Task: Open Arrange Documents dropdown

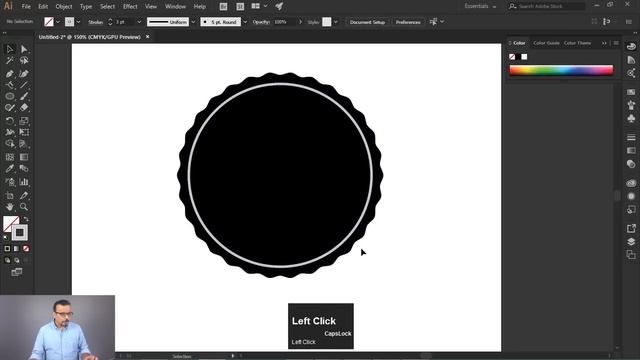Action: [x=259, y=6]
